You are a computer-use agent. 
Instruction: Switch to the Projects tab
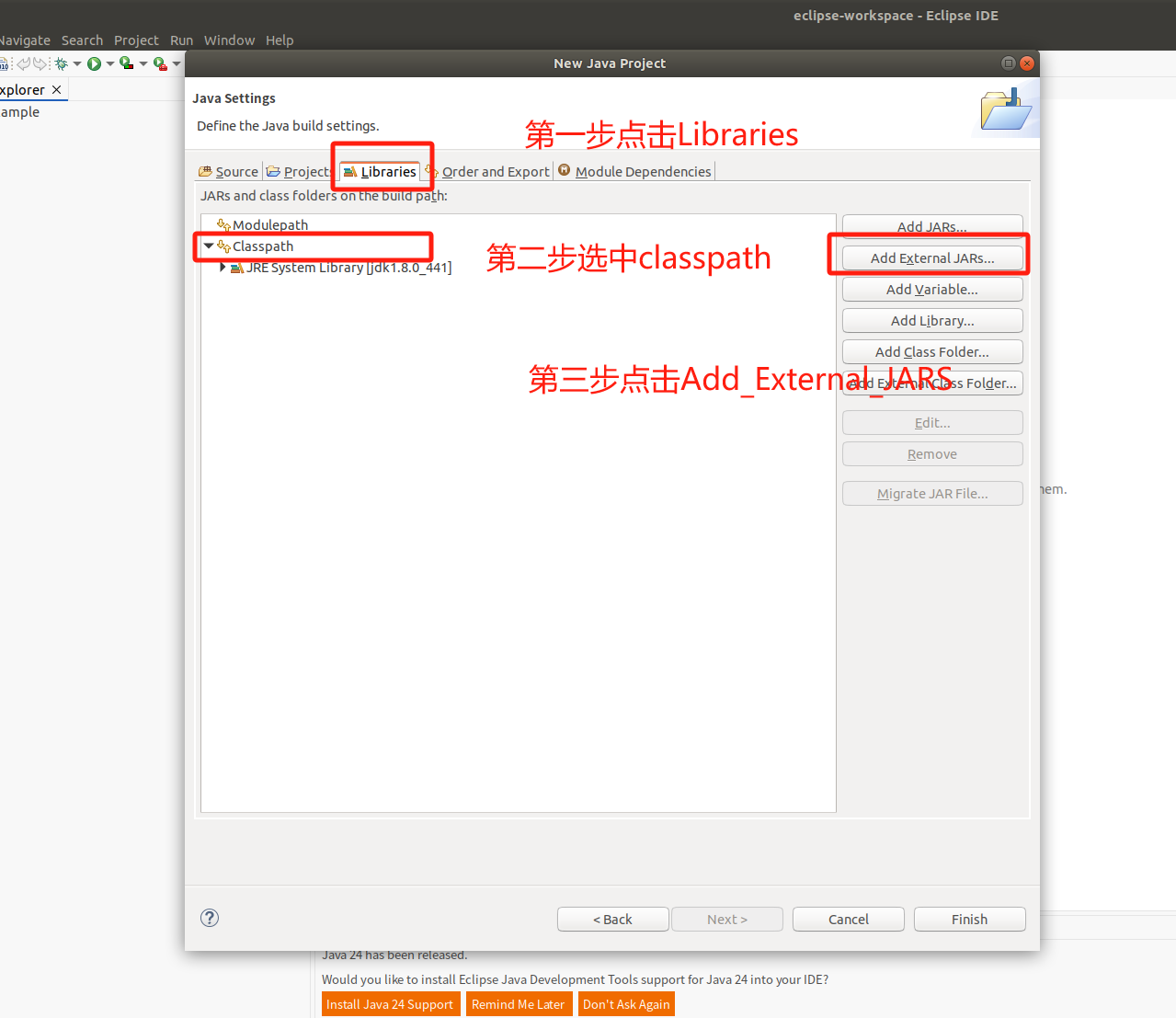coord(299,171)
